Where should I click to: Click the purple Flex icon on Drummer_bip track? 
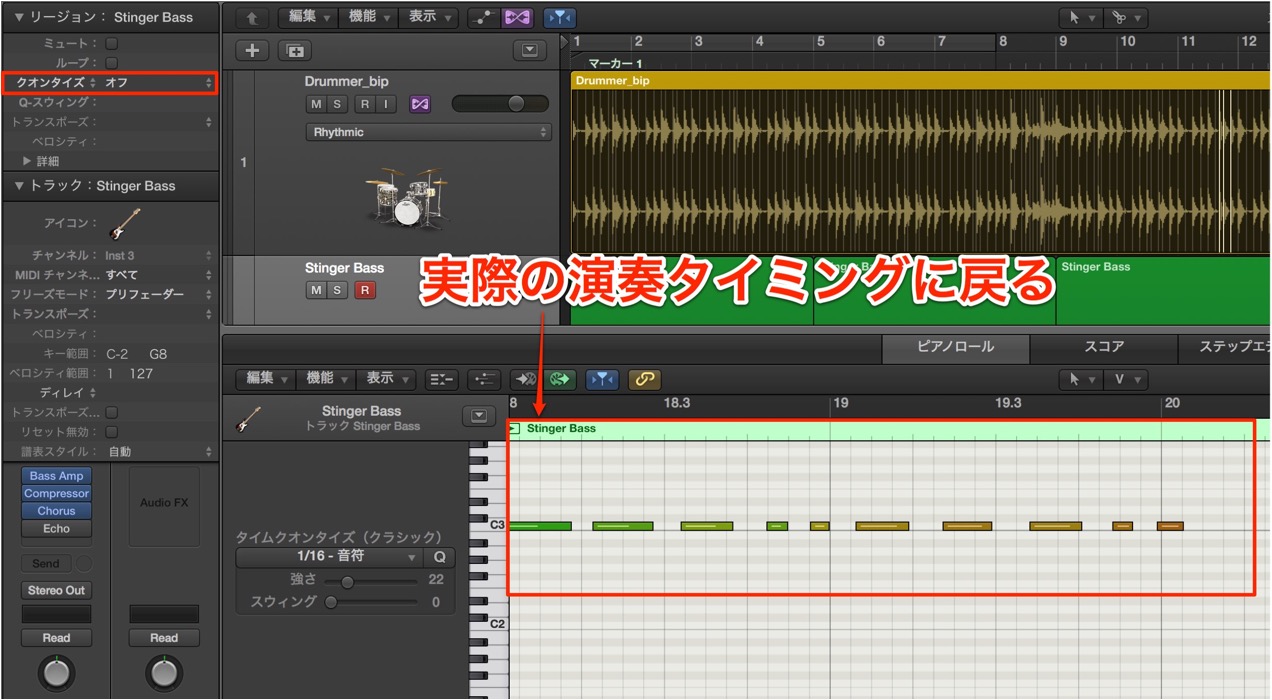(420, 104)
